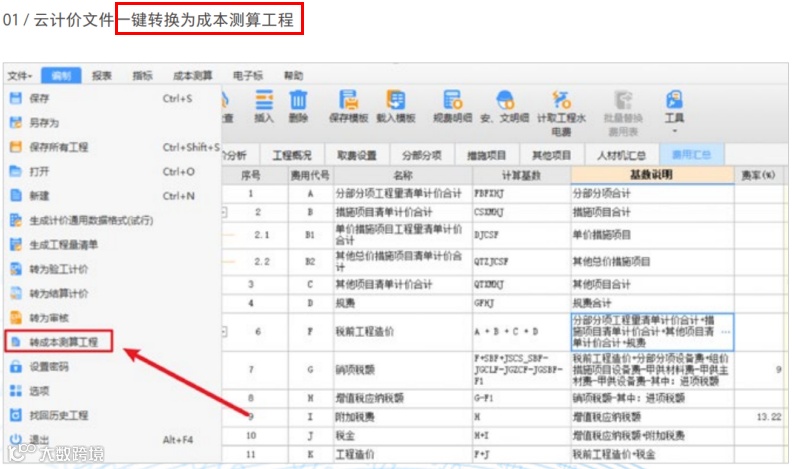Screen dimensions: 792x469
Task: Select the QTZJCSF calculation base cell
Action: pyautogui.click(x=521, y=262)
